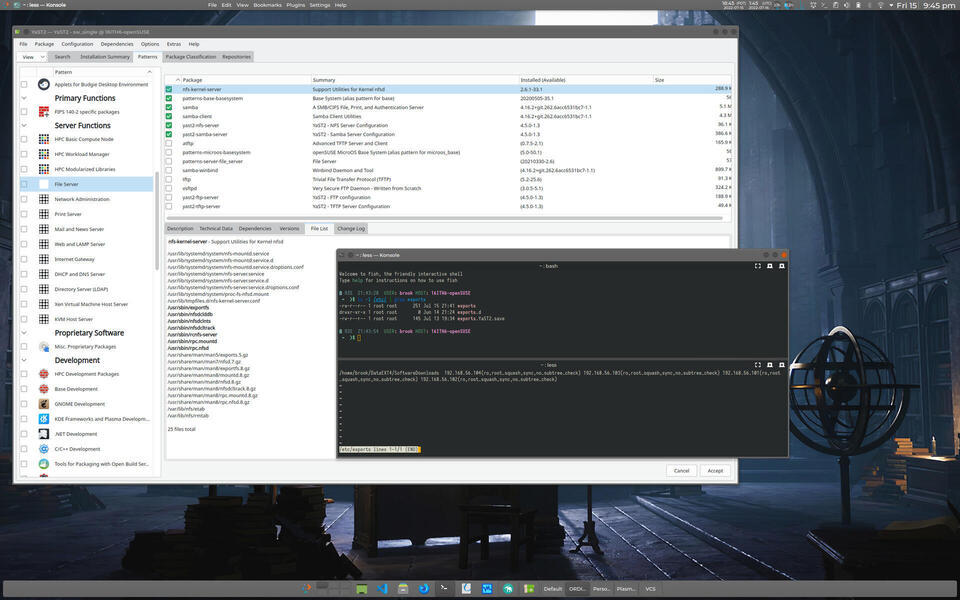Image resolution: width=960 pixels, height=600 pixels.
Task: Click the HPC Modularized Libraries icon
Action: point(43,169)
